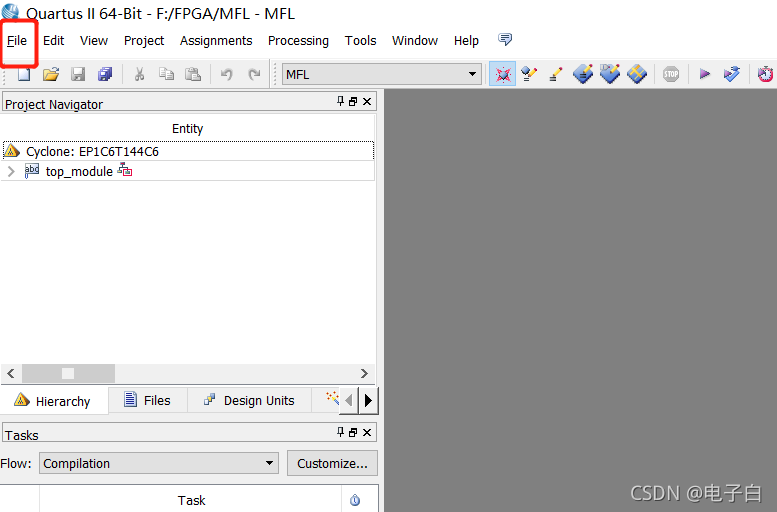Open the Chip Planner icon
777x512 pixels.
[x=583, y=74]
